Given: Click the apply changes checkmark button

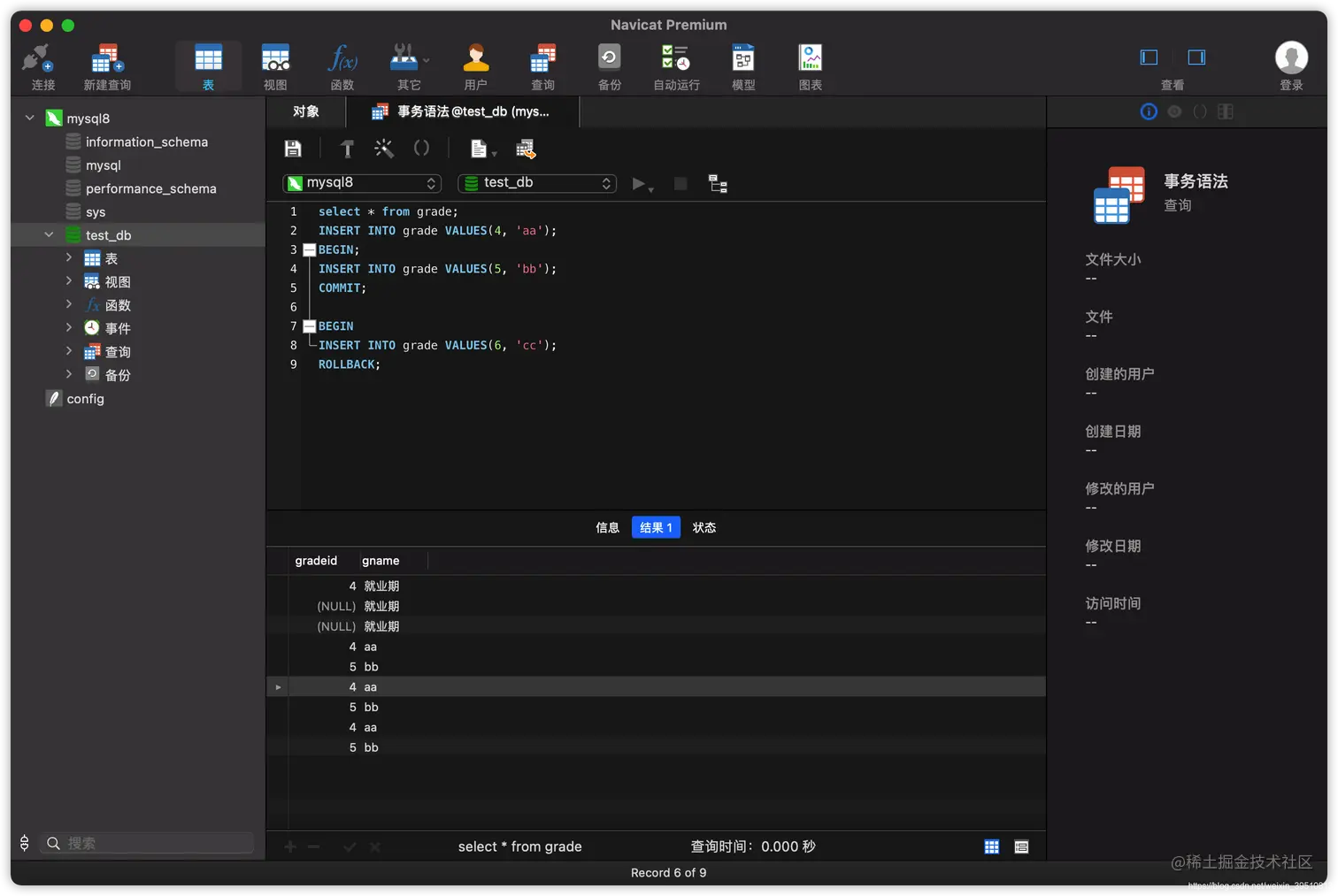Looking at the screenshot, I should [350, 847].
